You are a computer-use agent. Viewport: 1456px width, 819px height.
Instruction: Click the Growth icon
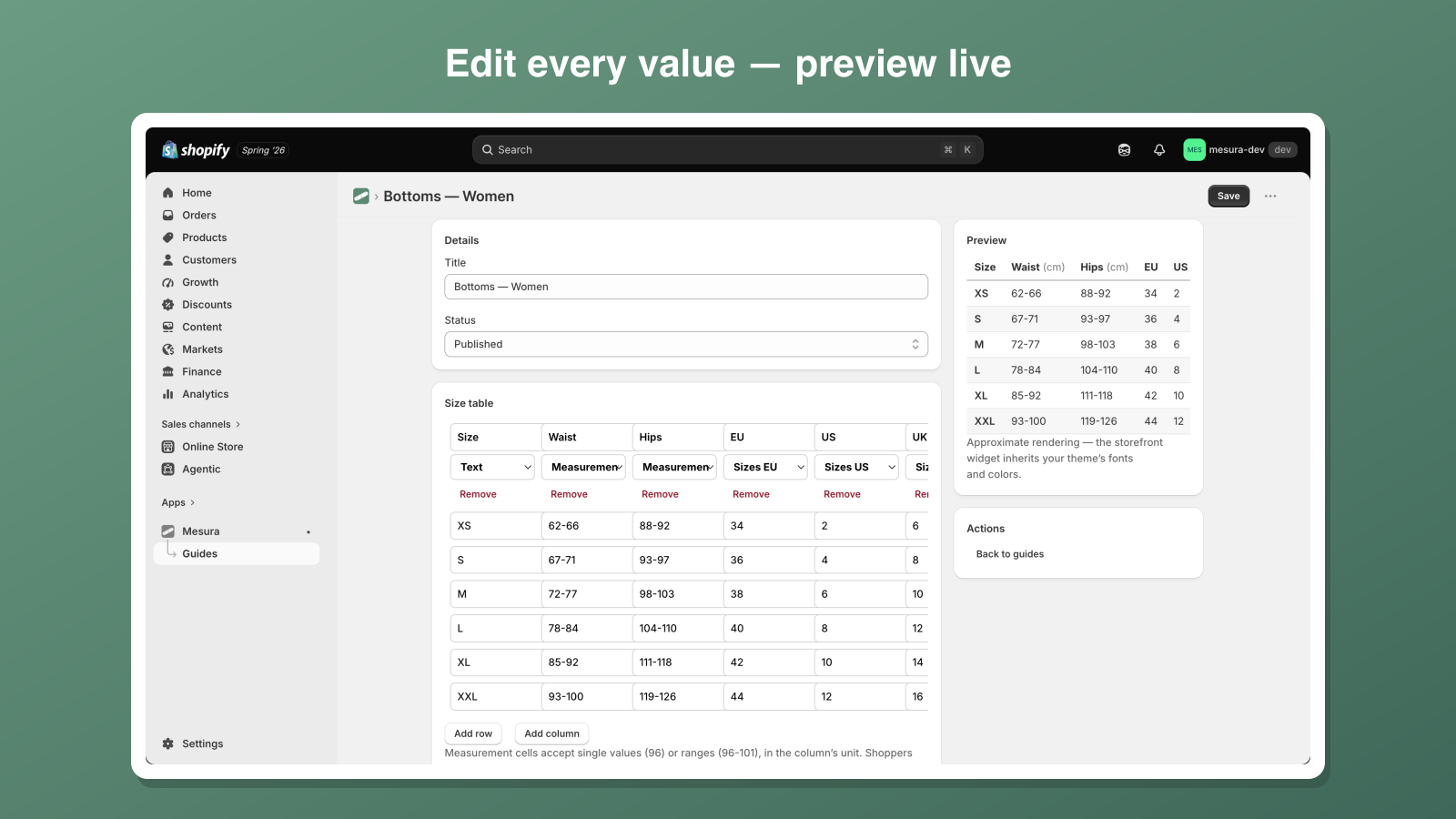tap(167, 282)
